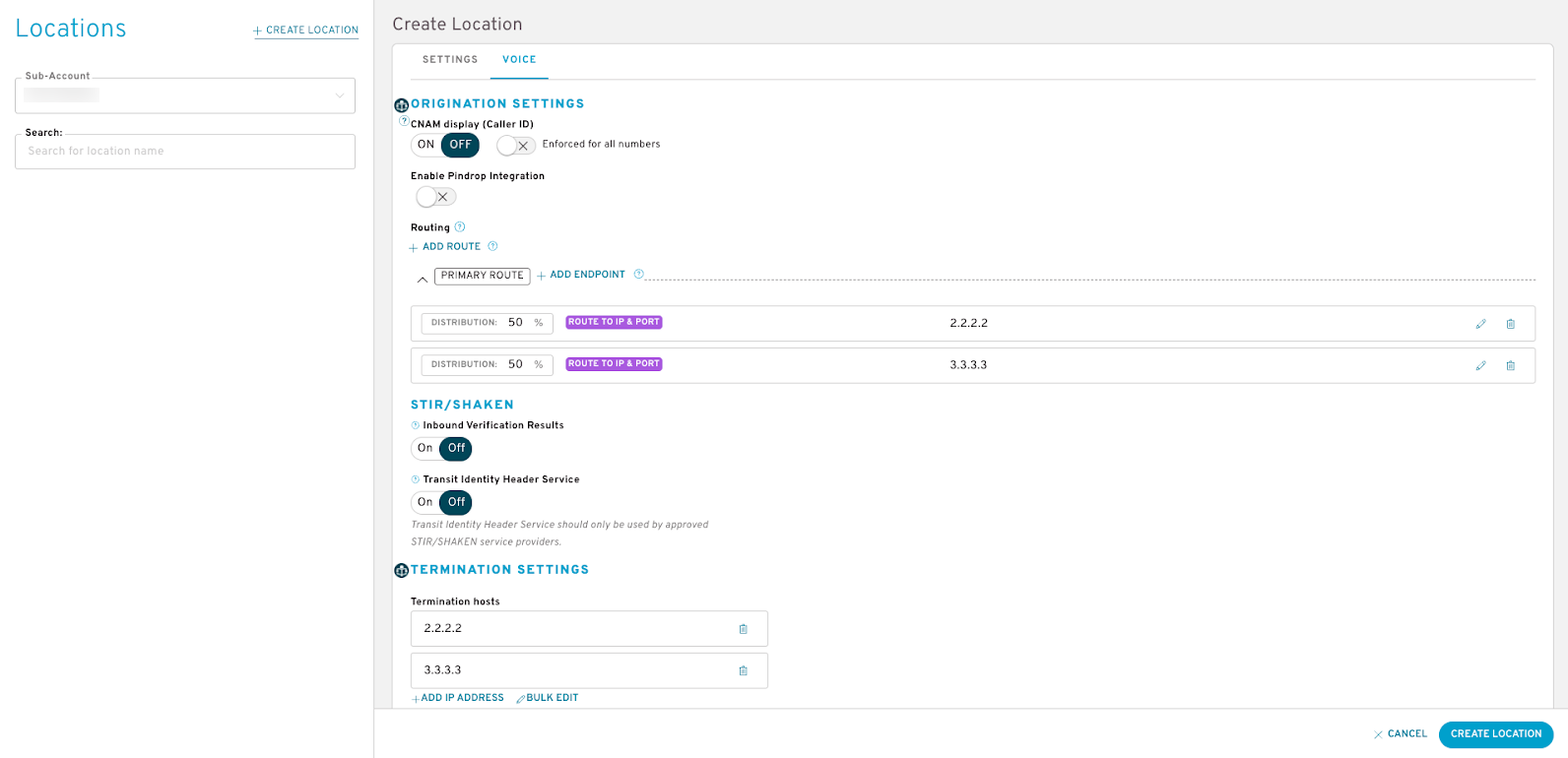The height and width of the screenshot is (758, 1568).
Task: Toggle Enforced for all numbers switch
Action: (x=516, y=146)
